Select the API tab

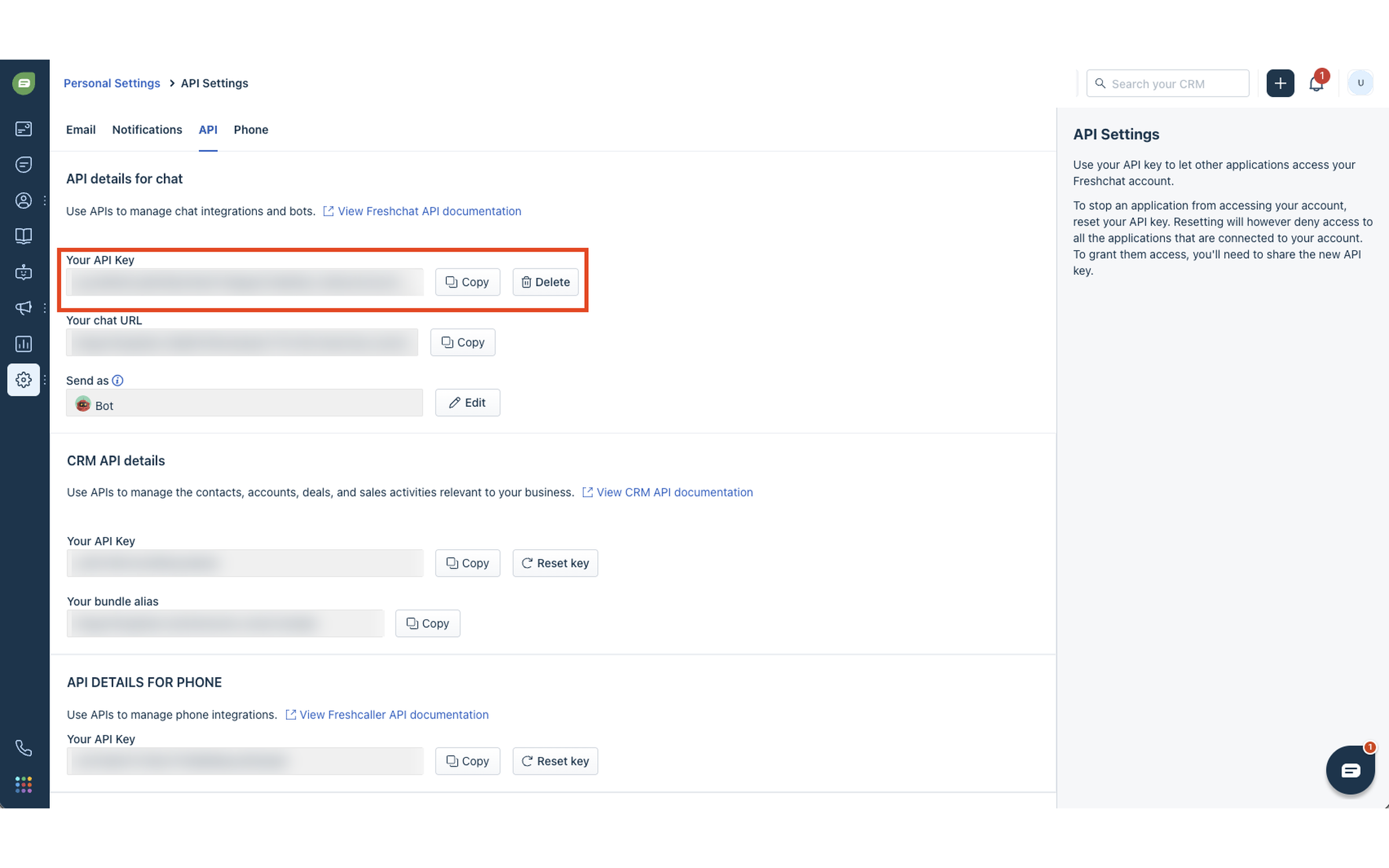208,130
